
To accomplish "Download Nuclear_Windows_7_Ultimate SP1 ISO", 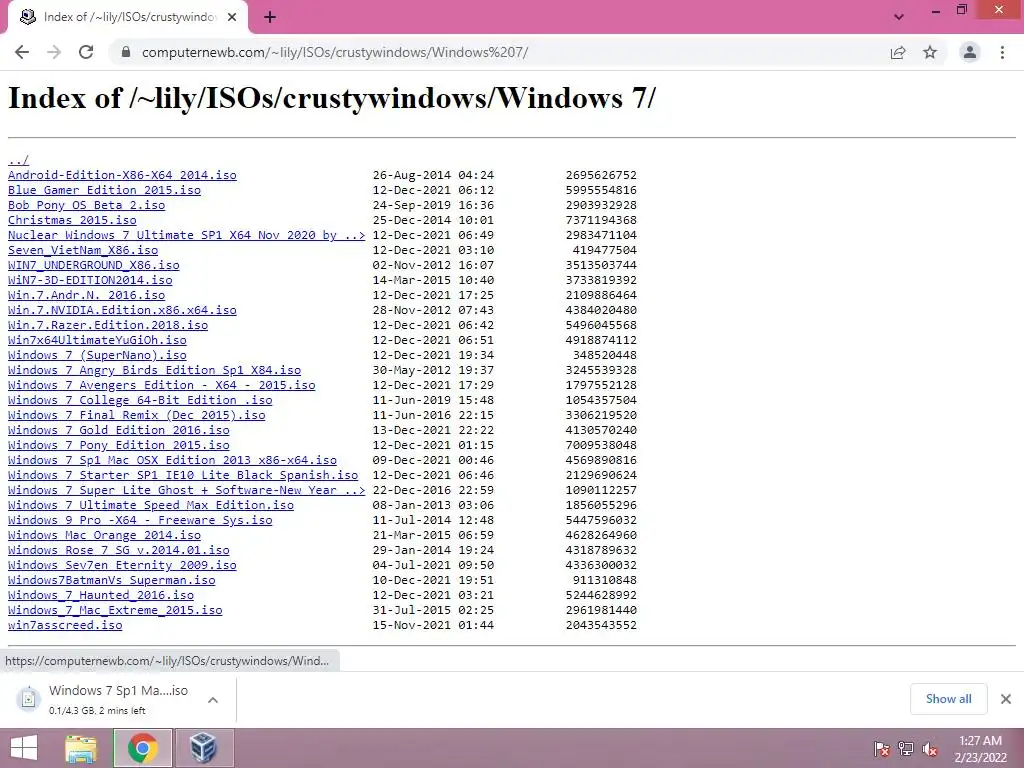I will (x=187, y=235).
